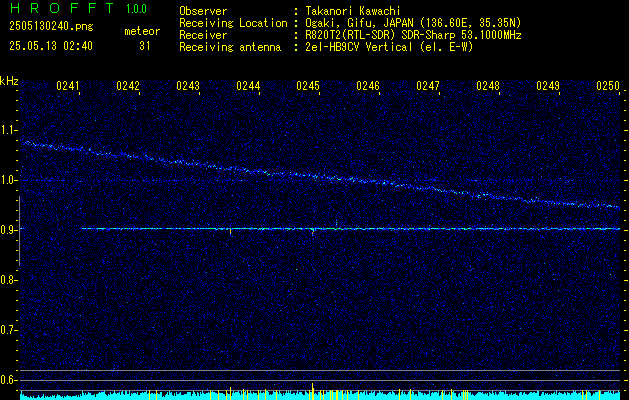Click the observer name Takanori Kawachi
Screen dimensions: 629x400
(x=353, y=11)
